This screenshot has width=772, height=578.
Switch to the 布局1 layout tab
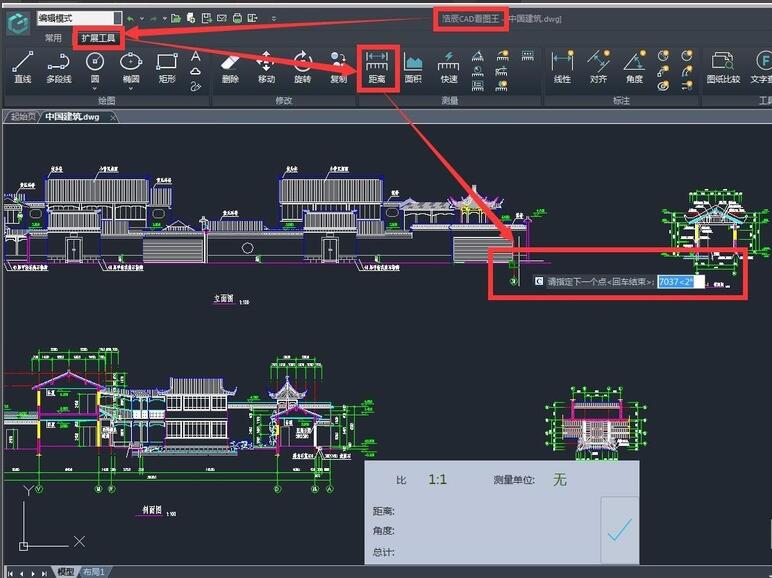94,572
